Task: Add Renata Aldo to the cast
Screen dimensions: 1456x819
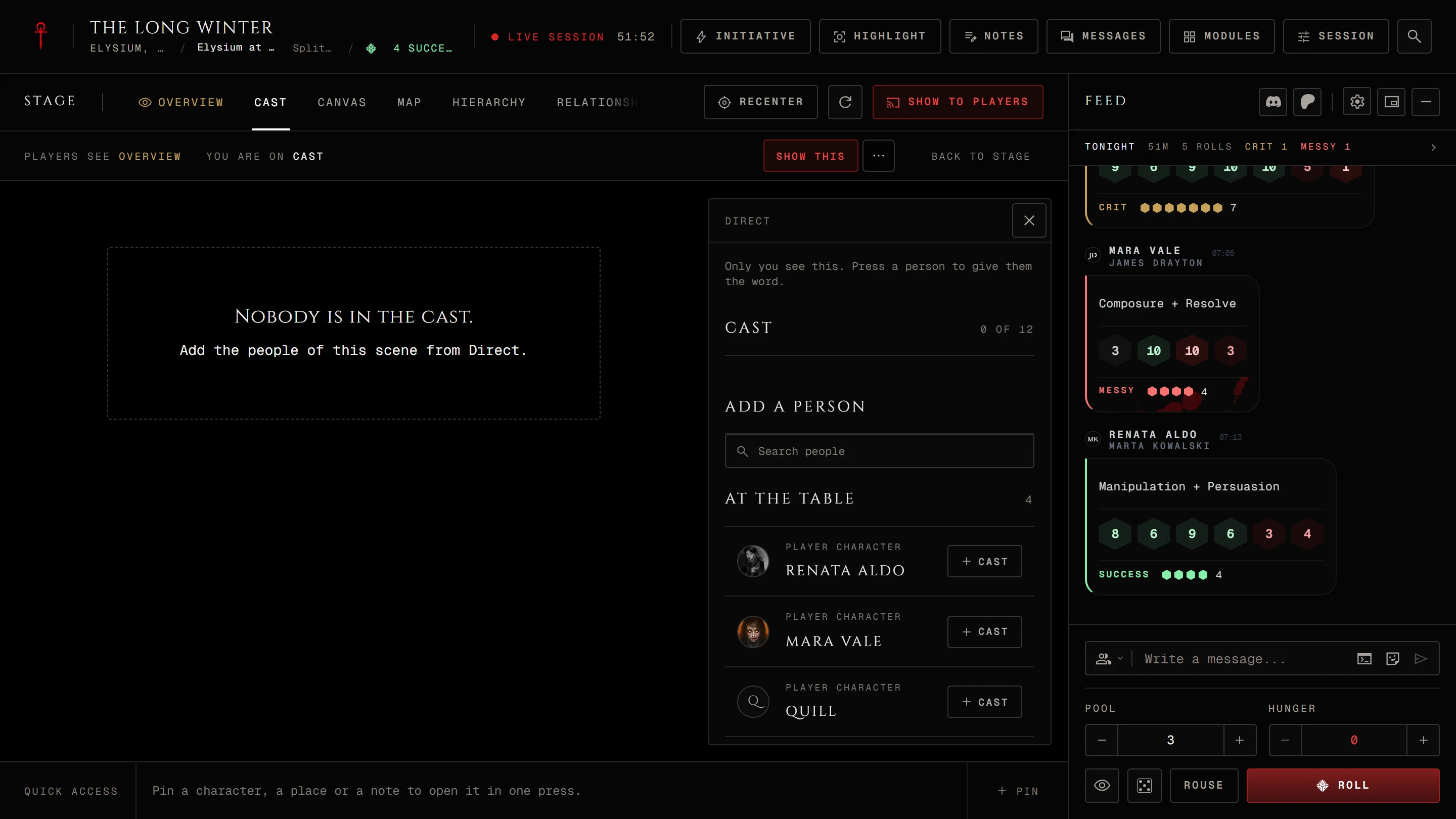Action: click(985, 561)
